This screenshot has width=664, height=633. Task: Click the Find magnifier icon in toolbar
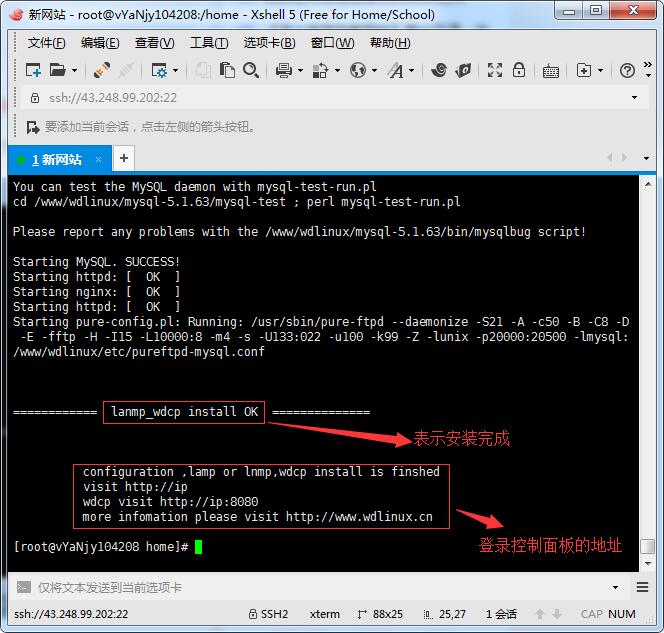[251, 70]
